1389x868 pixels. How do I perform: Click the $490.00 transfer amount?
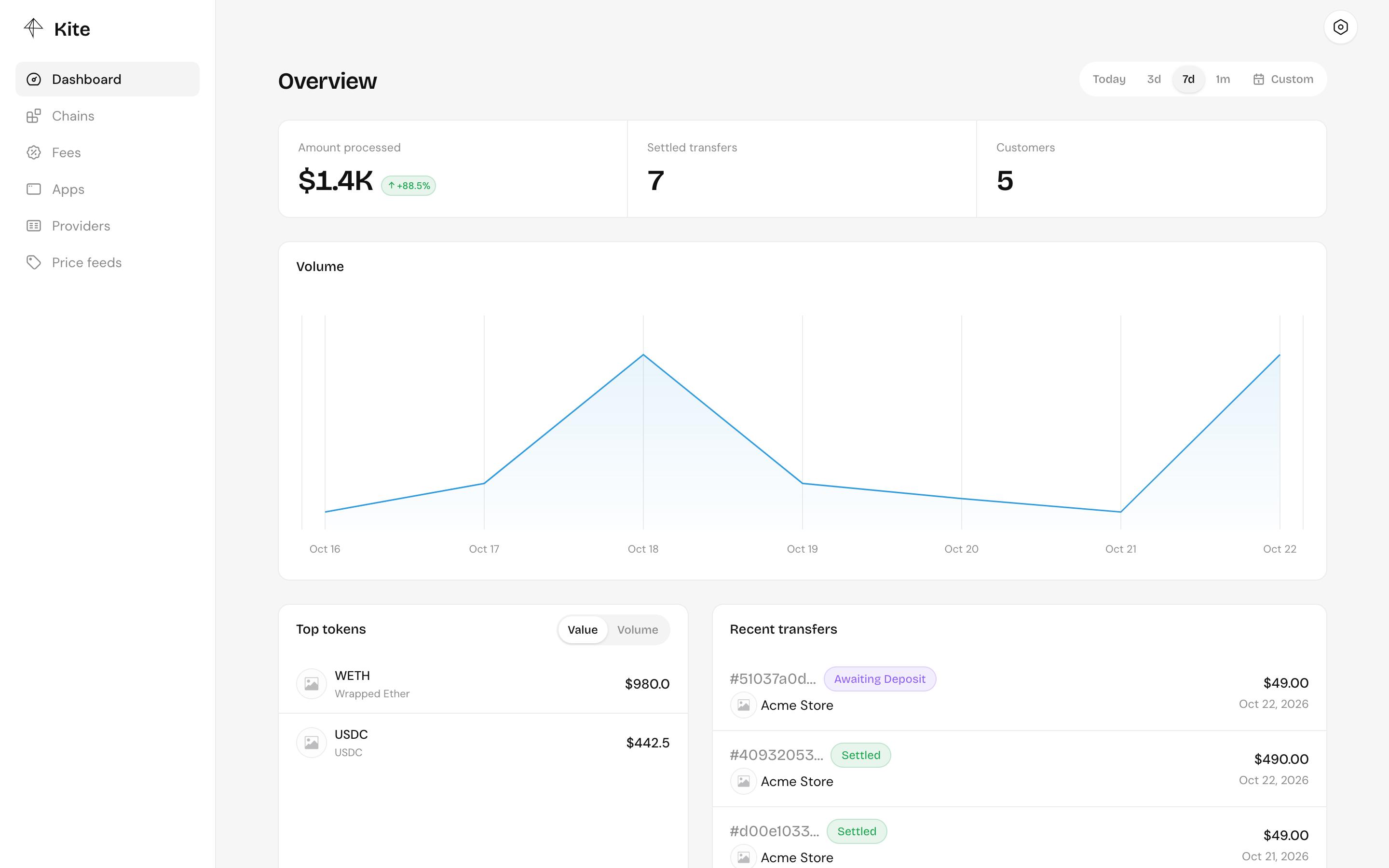click(1281, 759)
